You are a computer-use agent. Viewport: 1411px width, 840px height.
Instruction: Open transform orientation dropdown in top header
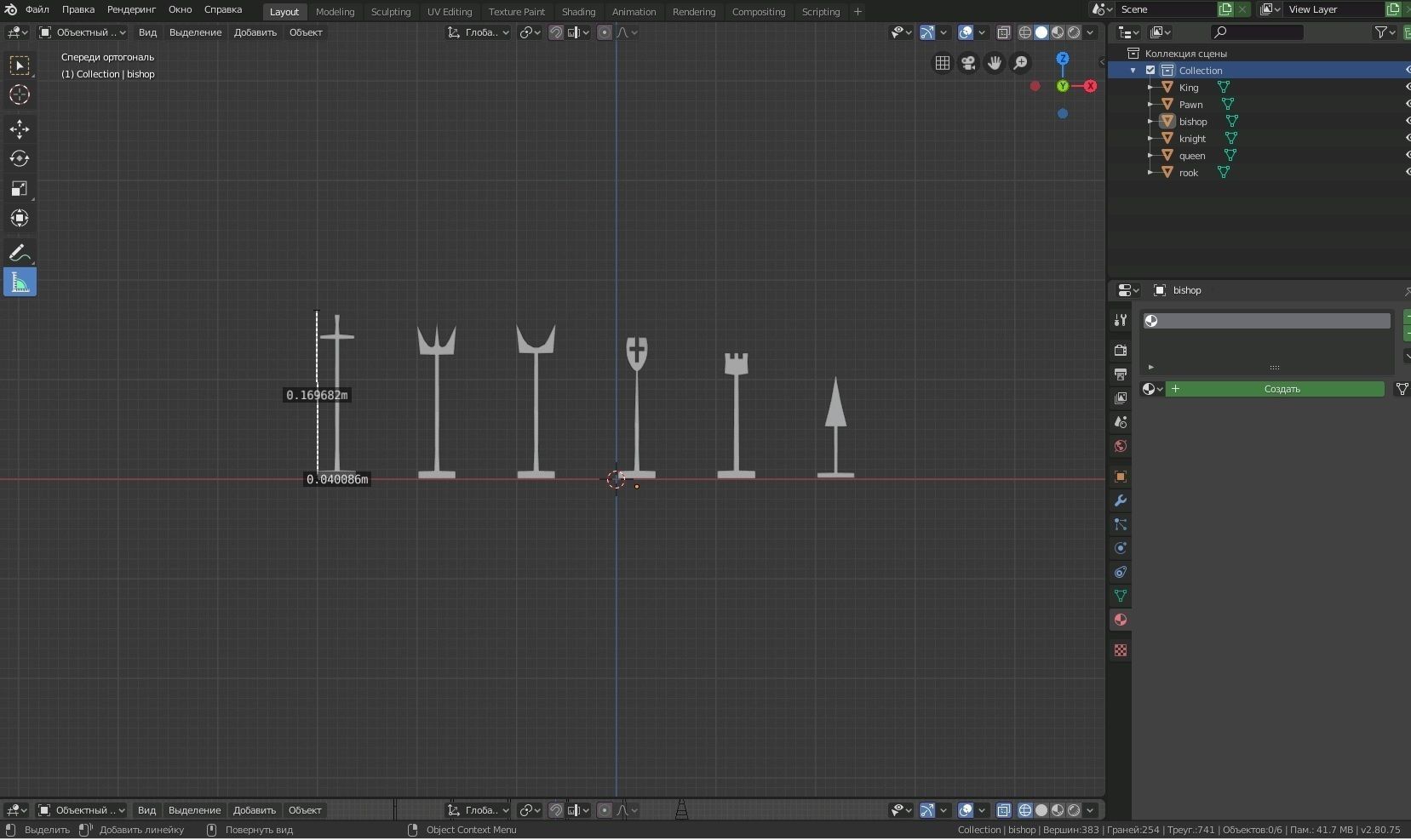[x=479, y=32]
